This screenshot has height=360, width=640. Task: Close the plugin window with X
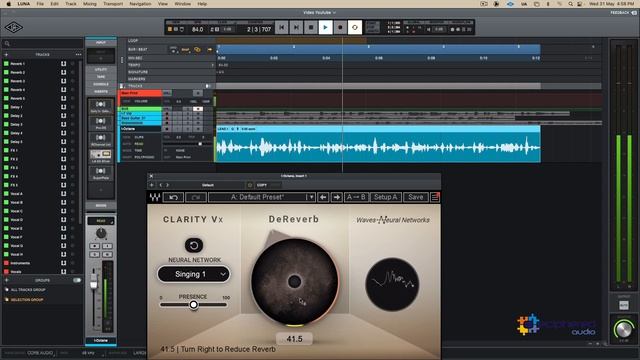[x=151, y=176]
